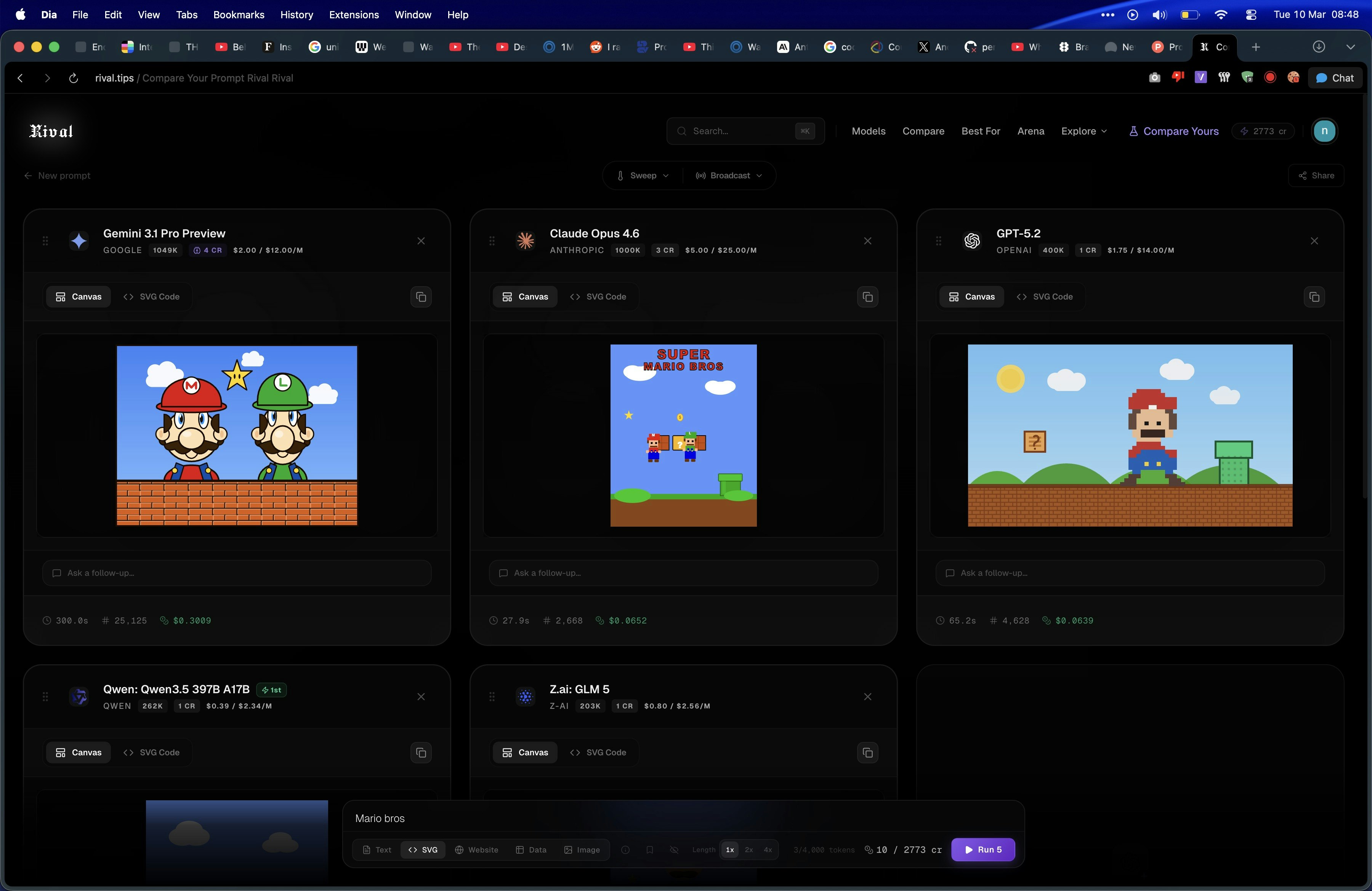
Task: Copy the GPT-5.2 canvas output
Action: [1314, 297]
